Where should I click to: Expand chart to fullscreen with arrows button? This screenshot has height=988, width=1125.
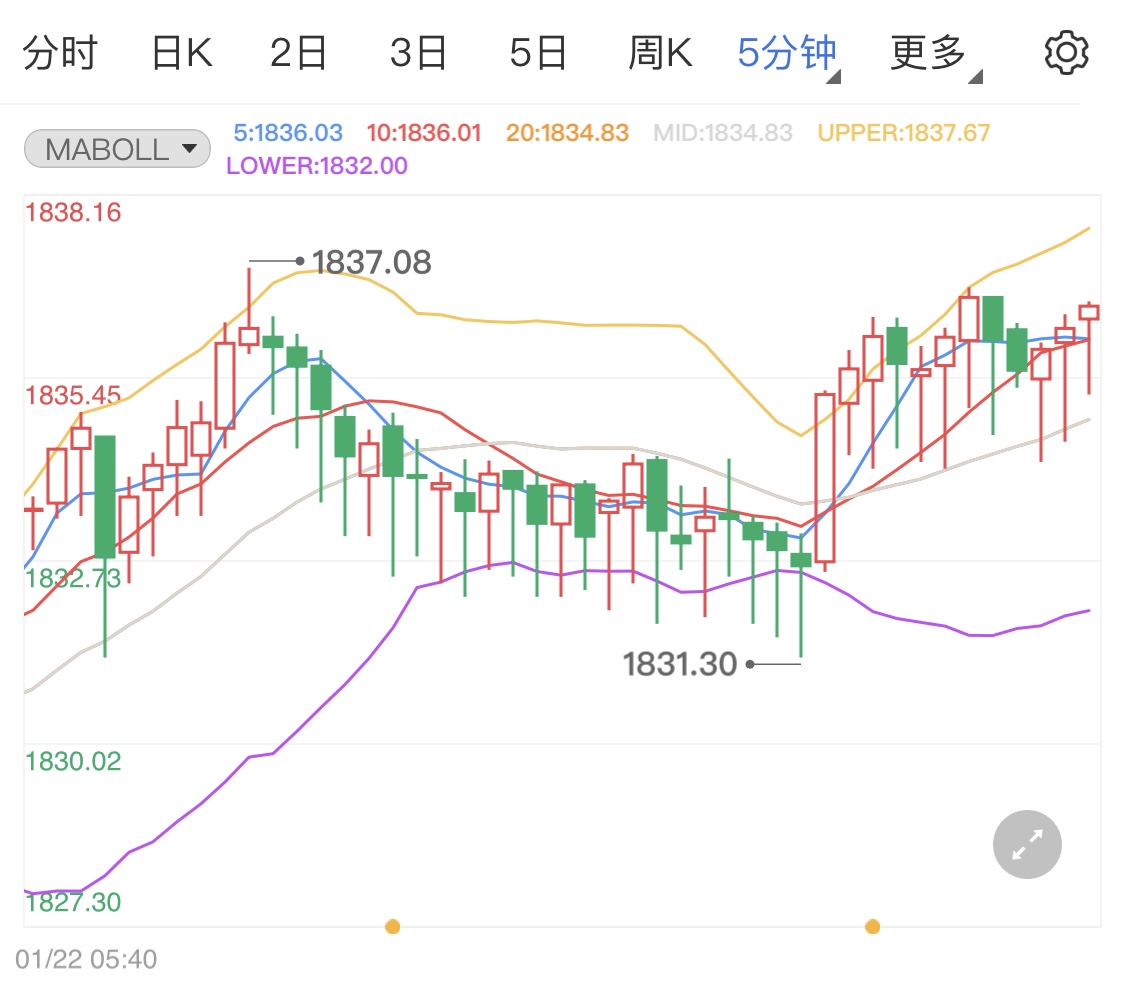(1027, 844)
